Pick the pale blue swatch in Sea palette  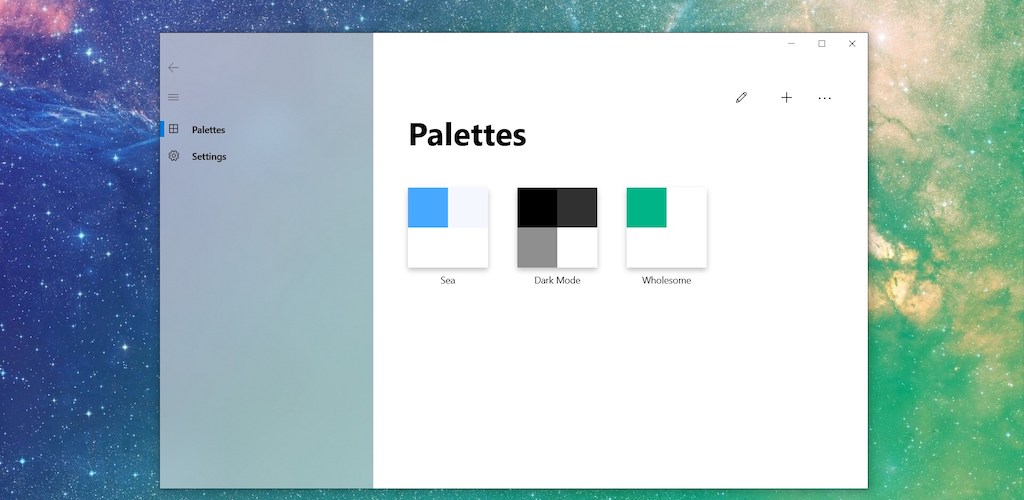click(x=468, y=208)
